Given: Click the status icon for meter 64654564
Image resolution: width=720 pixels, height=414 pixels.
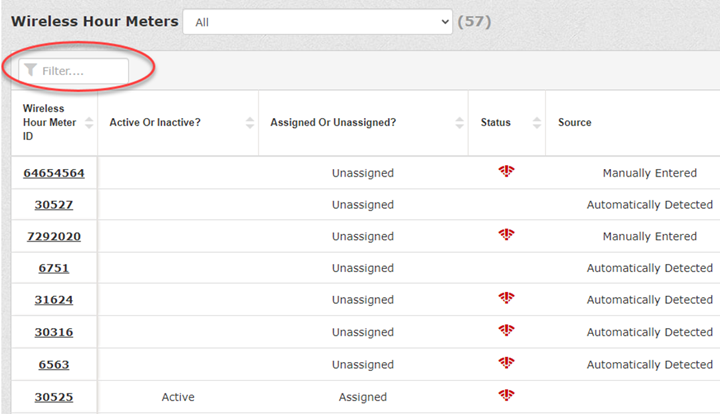Looking at the screenshot, I should coord(506,172).
